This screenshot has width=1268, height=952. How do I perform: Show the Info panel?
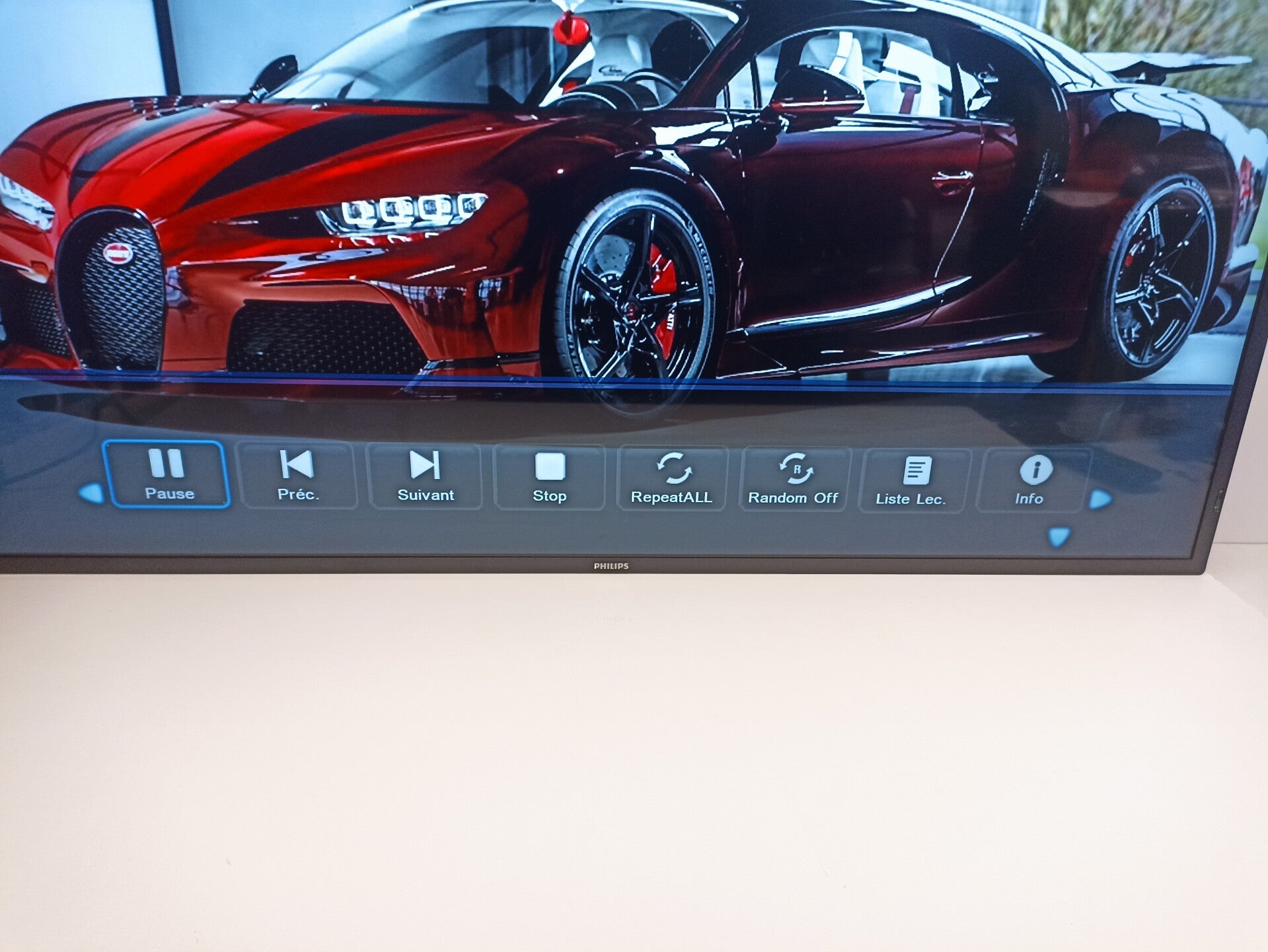click(1032, 481)
